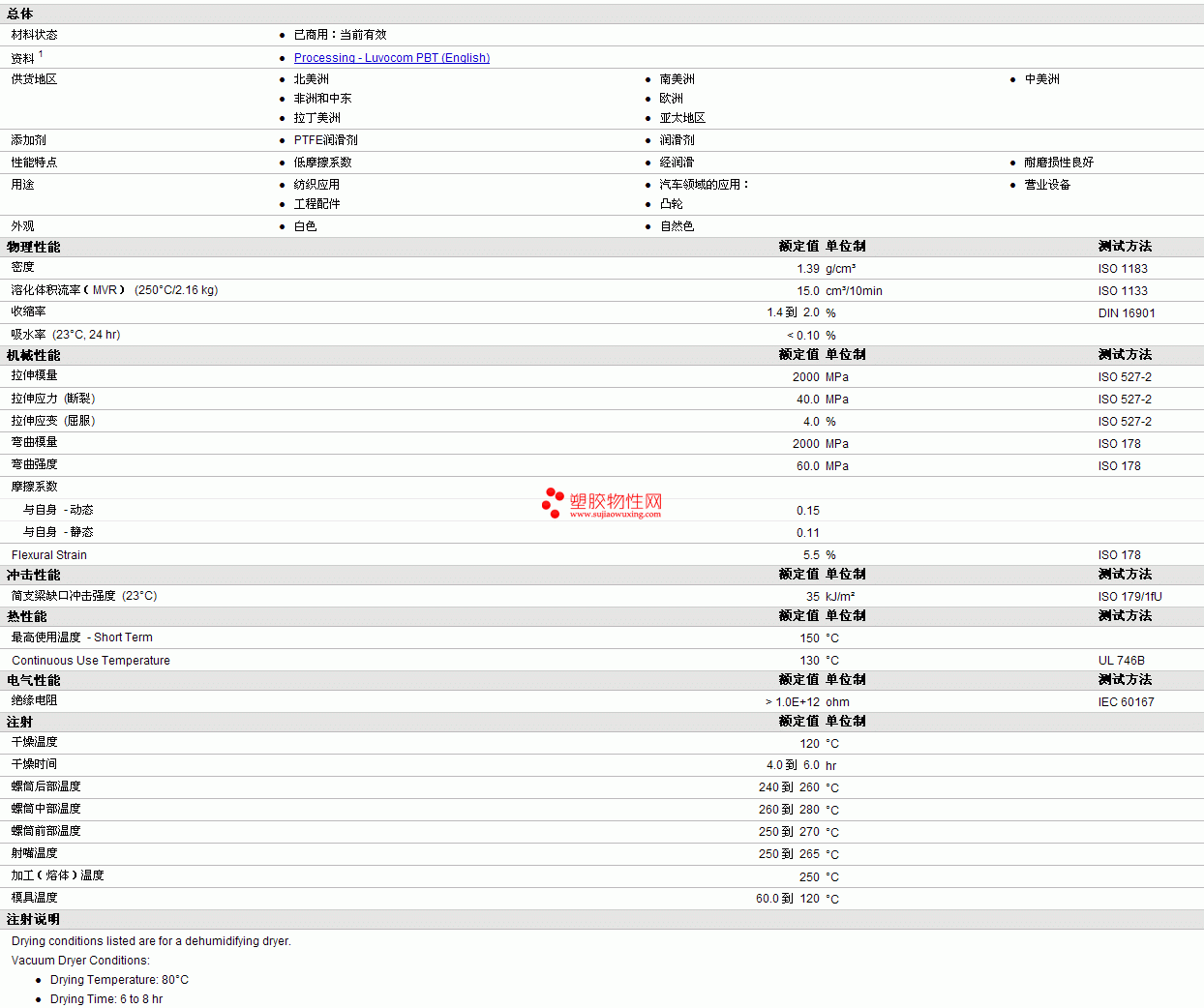Select the Vacuum Dryer Conditions line
Screen dimensions: 1204x1008
pos(80,961)
